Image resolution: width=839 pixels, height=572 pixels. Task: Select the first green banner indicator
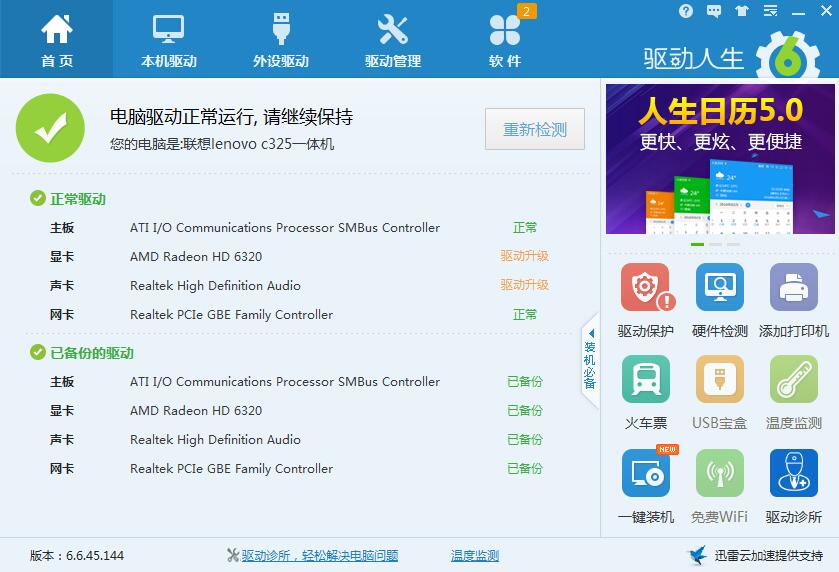[x=697, y=244]
